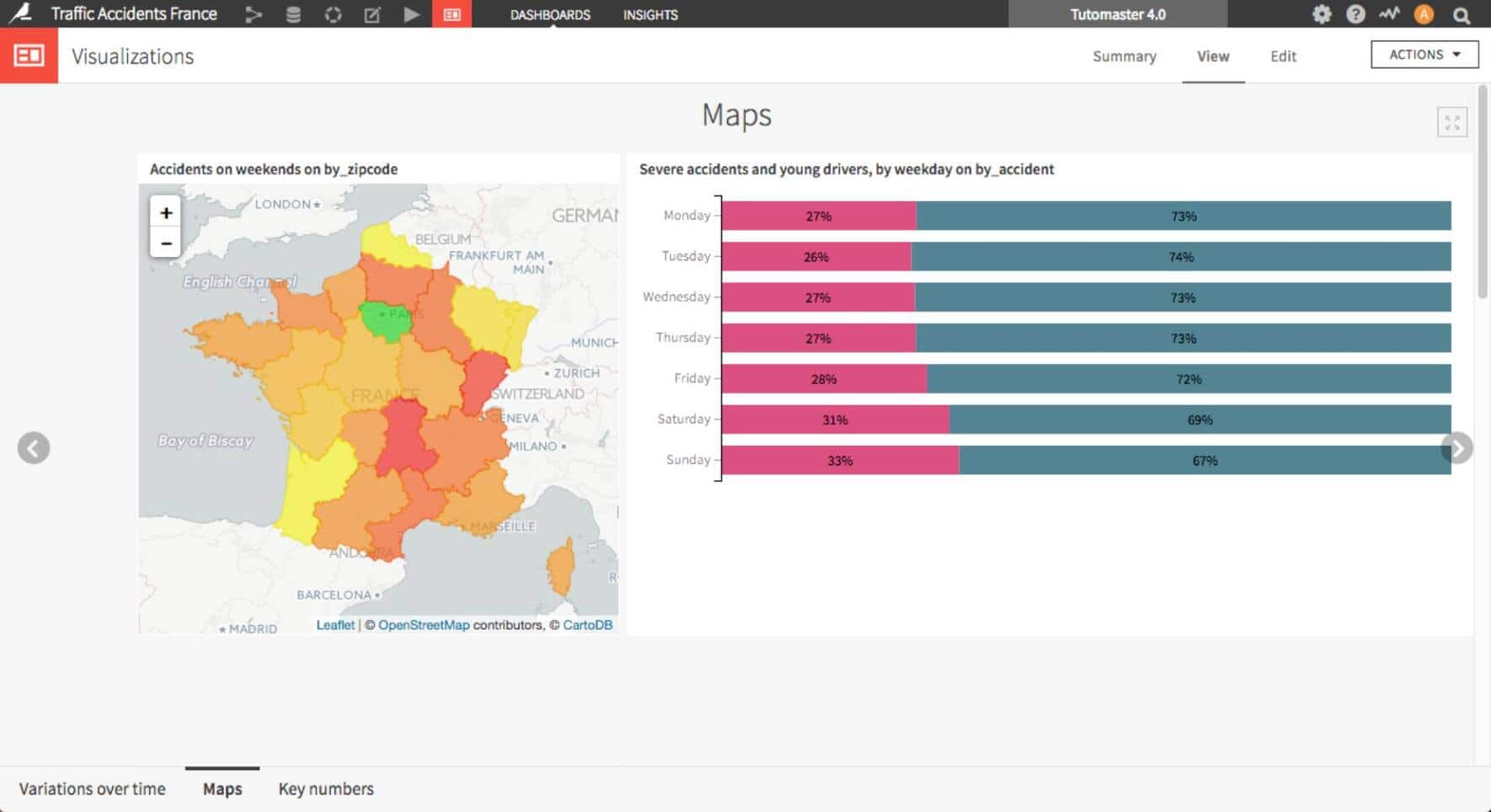Open the settings gear icon
This screenshot has width=1491, height=812.
(1322, 14)
